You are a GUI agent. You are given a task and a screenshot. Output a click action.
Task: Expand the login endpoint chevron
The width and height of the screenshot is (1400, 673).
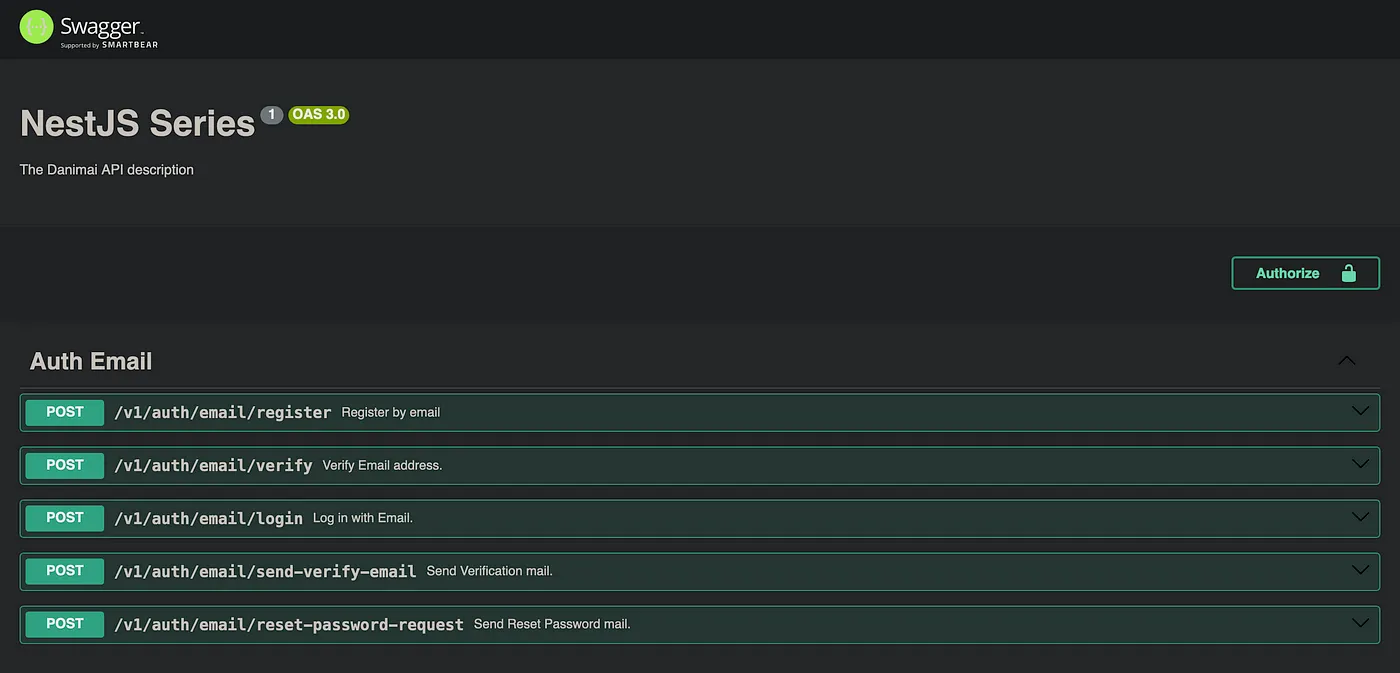click(1360, 517)
